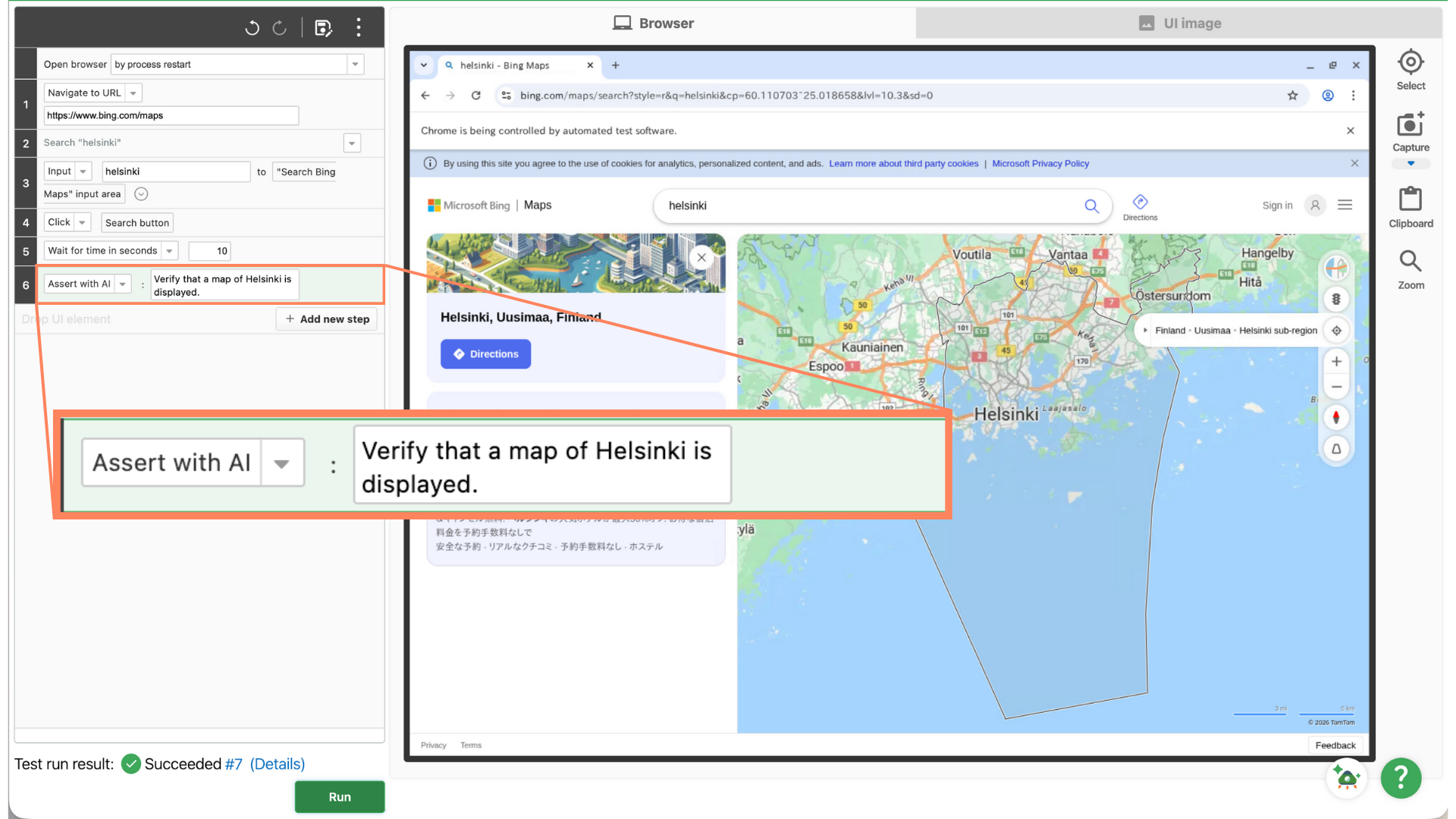This screenshot has height=819, width=1456.
Task: Click the wait seconds value field
Action: 209,251
